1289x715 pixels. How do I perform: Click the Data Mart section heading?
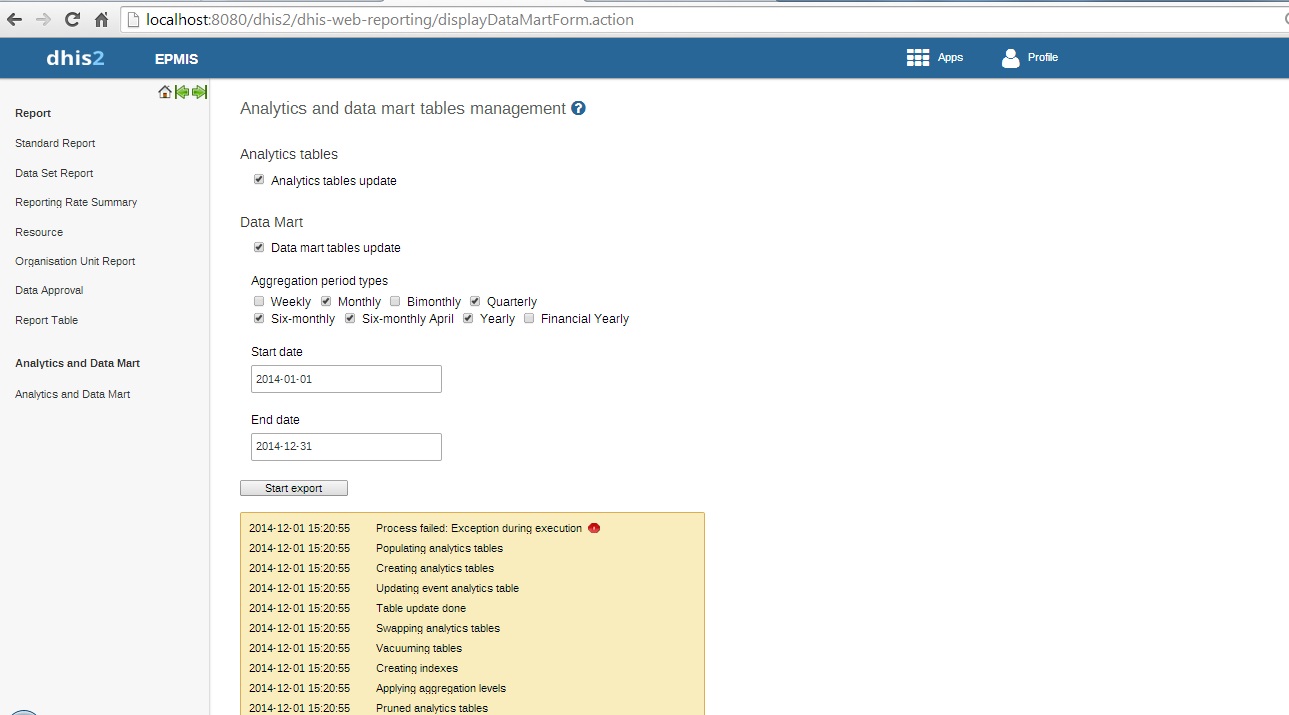coord(271,222)
